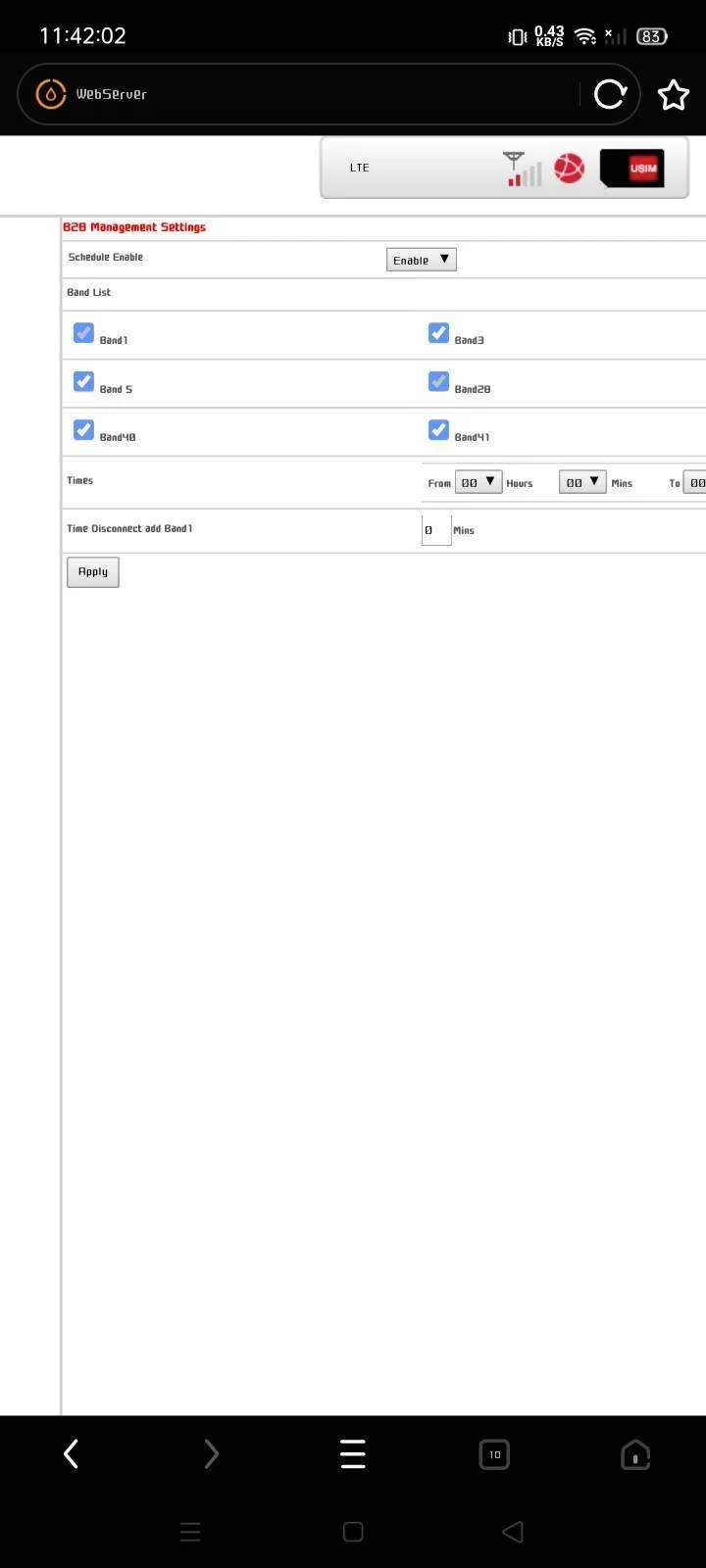Click the Apply button
The image size is (706, 1568).
93,572
